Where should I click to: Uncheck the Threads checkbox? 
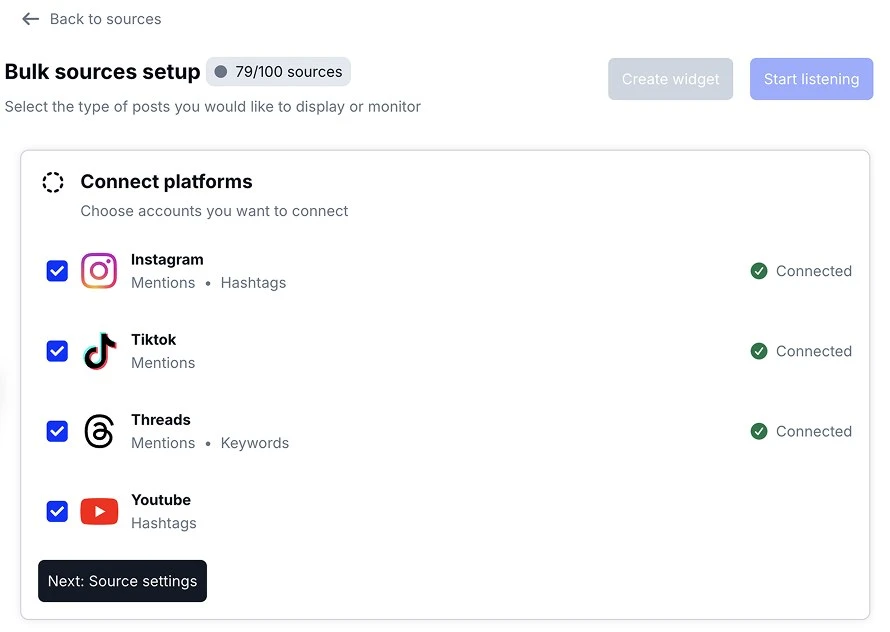coord(57,431)
